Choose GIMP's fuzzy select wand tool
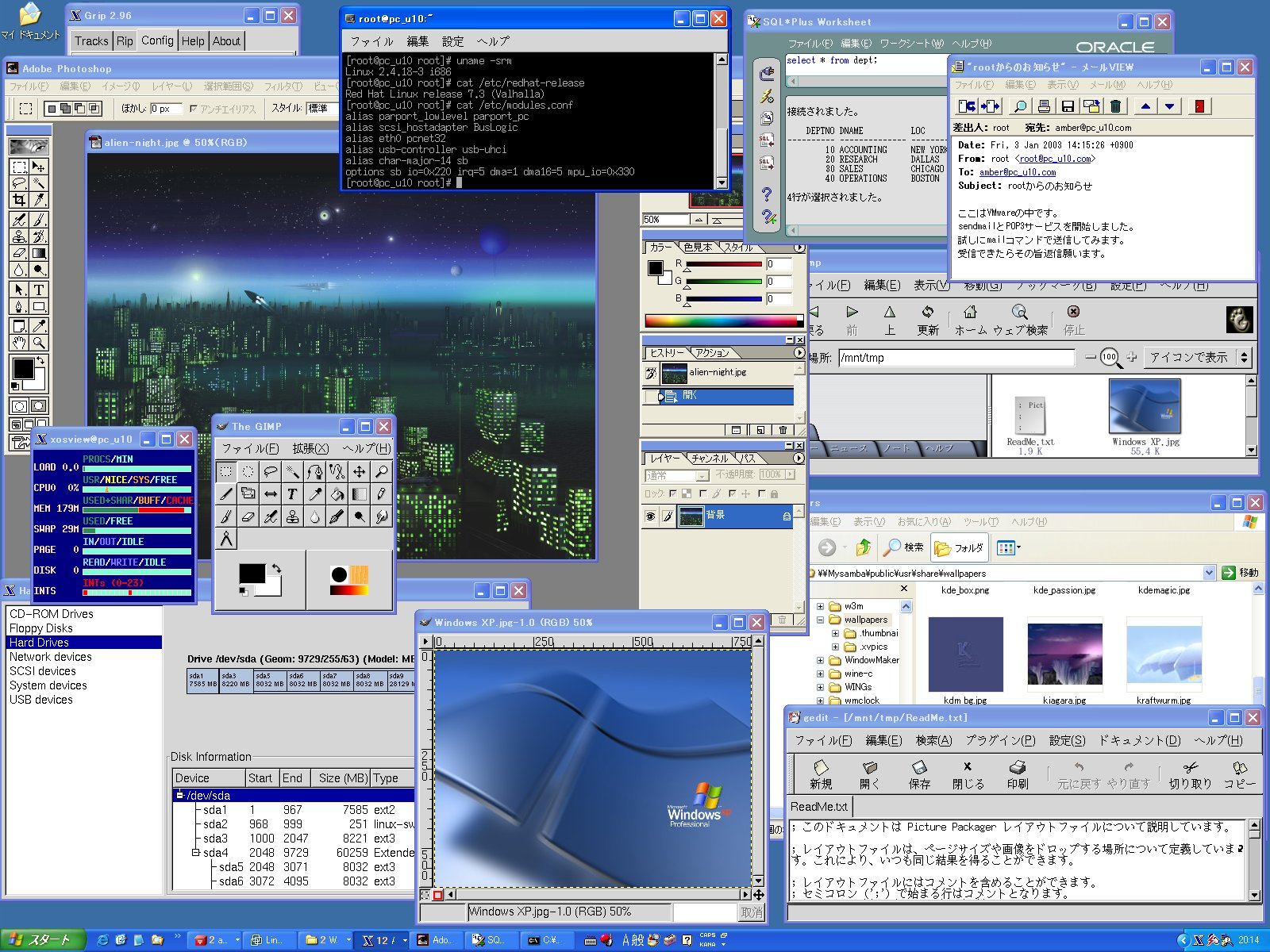This screenshot has width=1270, height=952. pyautogui.click(x=293, y=471)
